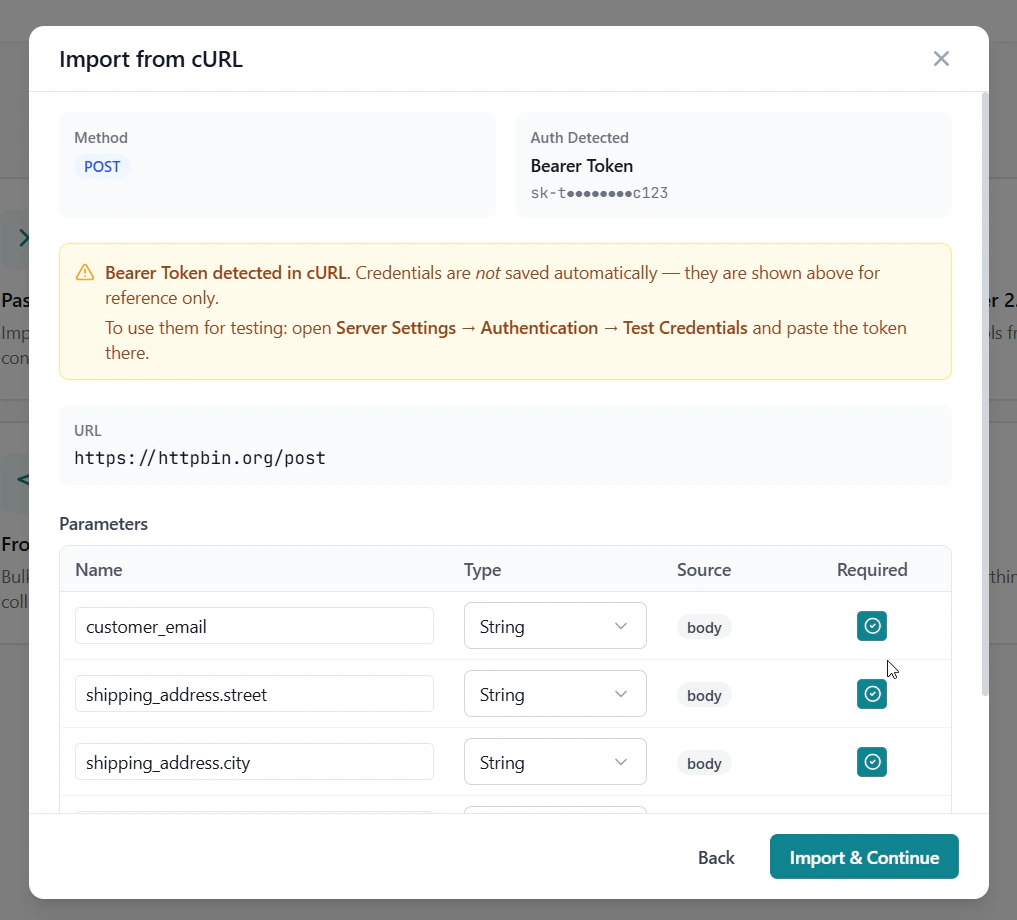
Task: Toggle required for shipping_address.street
Action: tap(872, 694)
